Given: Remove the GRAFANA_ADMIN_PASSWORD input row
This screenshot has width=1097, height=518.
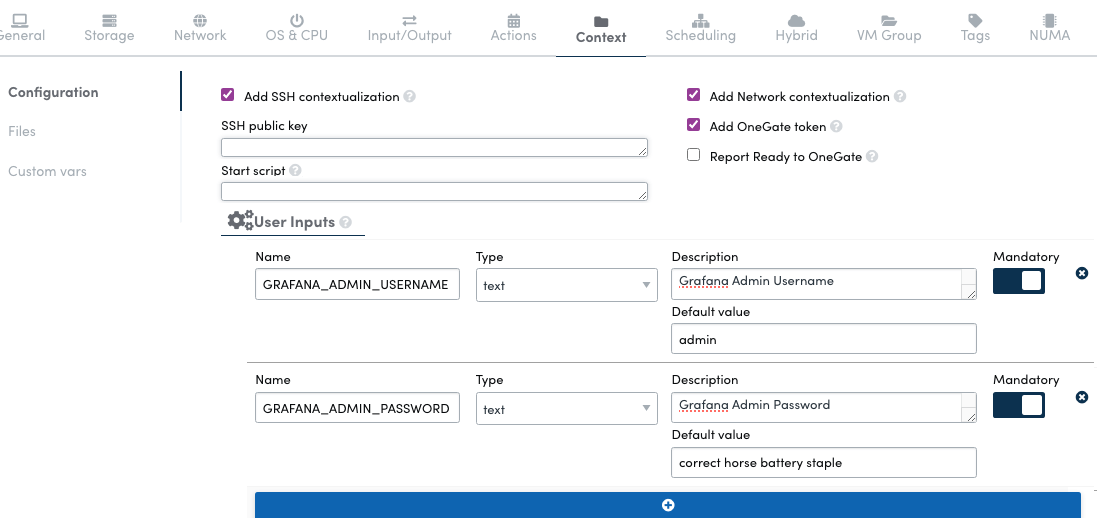Looking at the screenshot, I should point(1081,397).
